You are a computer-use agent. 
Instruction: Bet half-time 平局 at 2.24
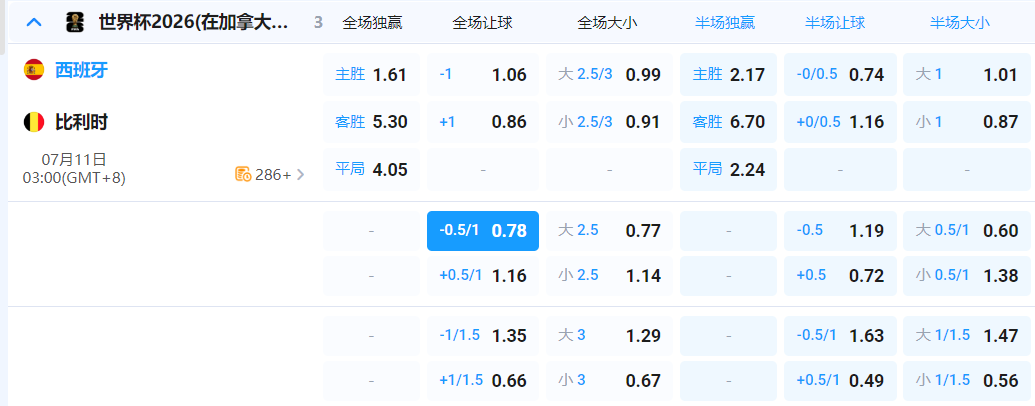point(729,170)
